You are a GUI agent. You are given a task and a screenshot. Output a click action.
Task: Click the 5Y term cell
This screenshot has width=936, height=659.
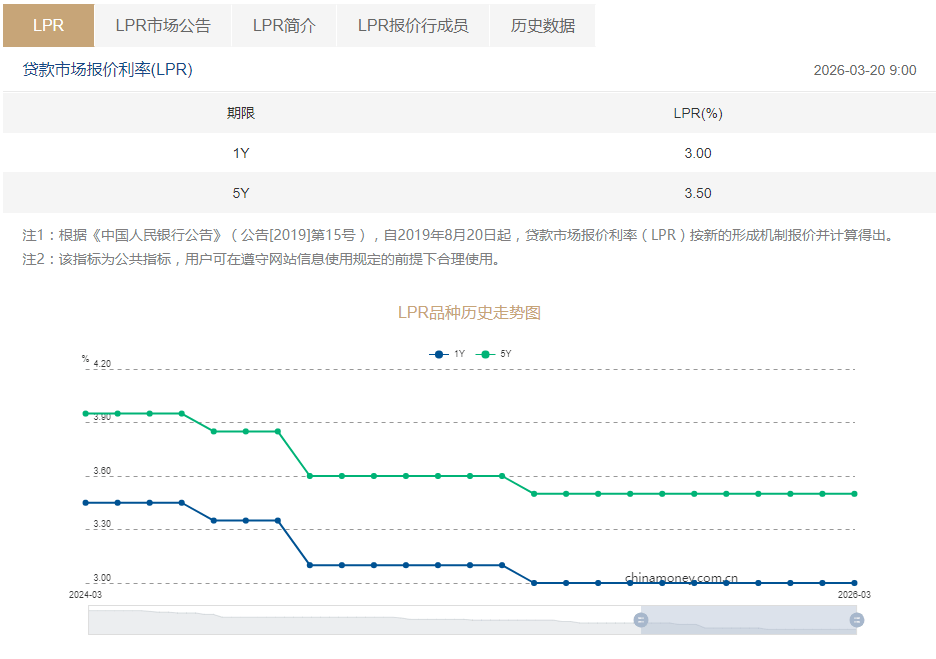[241, 193]
